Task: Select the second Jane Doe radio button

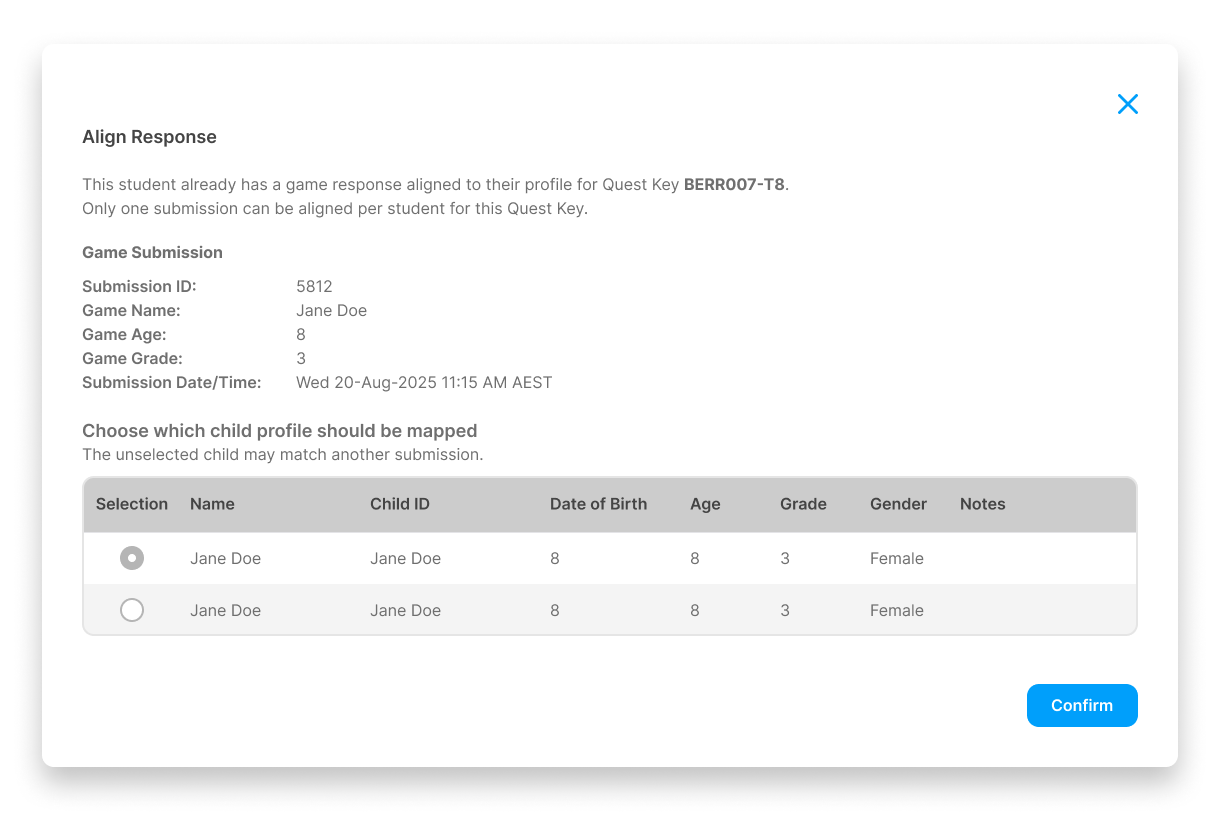Action: click(132, 610)
